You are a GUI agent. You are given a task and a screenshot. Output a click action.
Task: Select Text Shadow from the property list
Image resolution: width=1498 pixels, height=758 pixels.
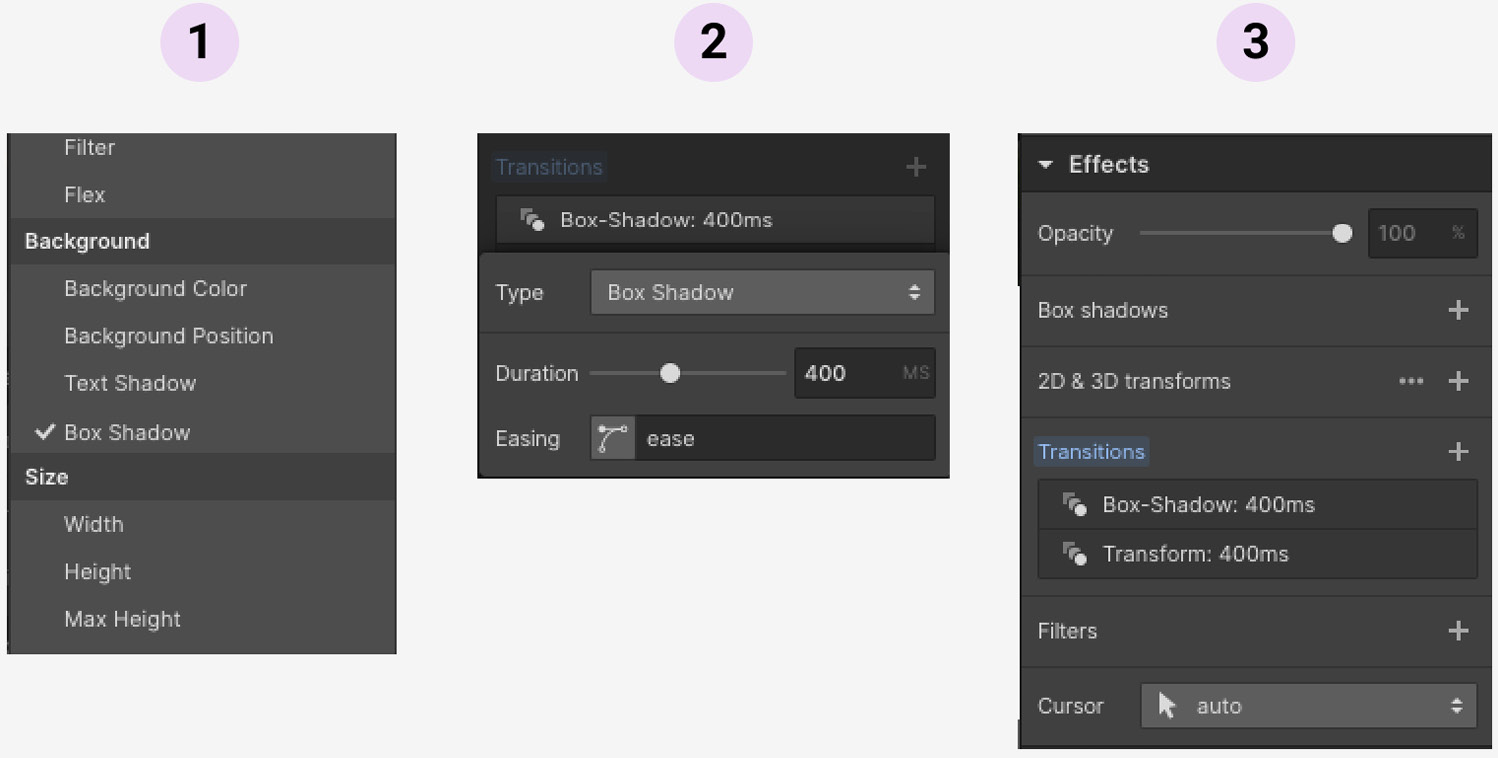coord(130,383)
